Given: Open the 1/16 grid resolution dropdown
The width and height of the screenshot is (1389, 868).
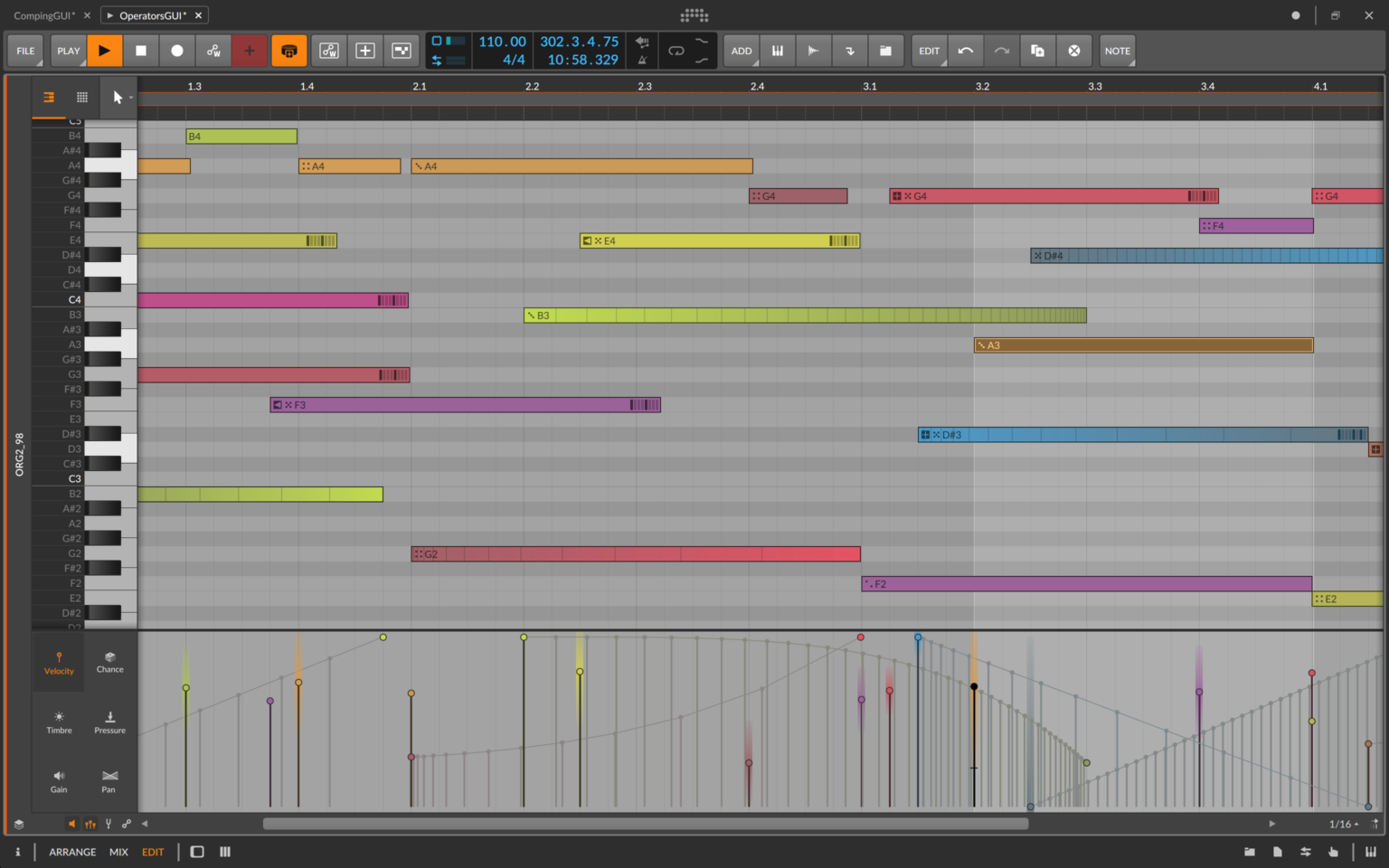Looking at the screenshot, I should click(x=1342, y=824).
